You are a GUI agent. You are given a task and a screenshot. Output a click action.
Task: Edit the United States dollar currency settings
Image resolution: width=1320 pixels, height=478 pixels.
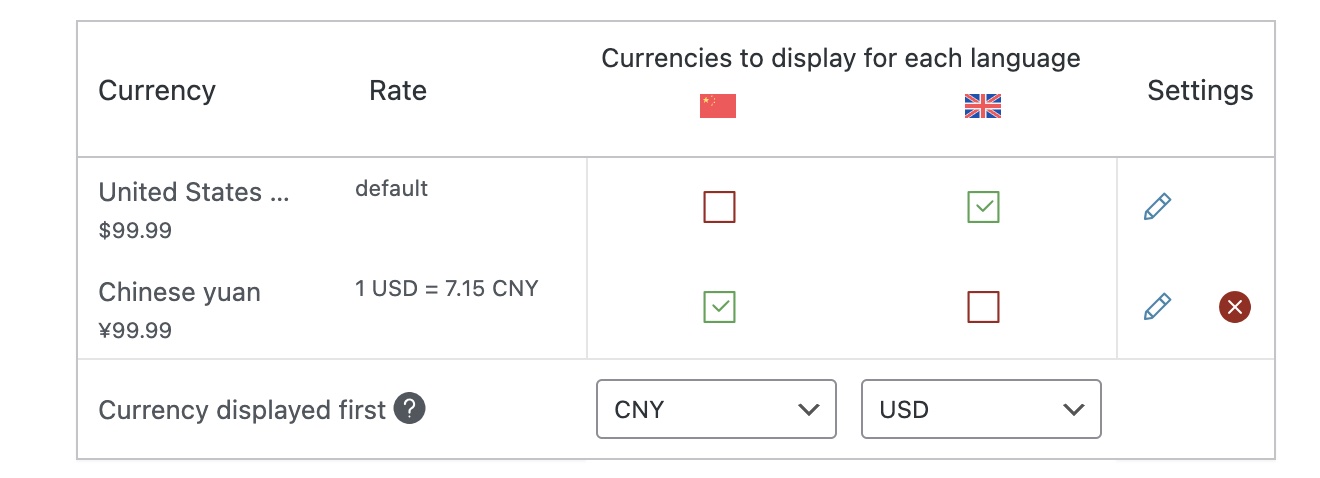tap(1157, 207)
